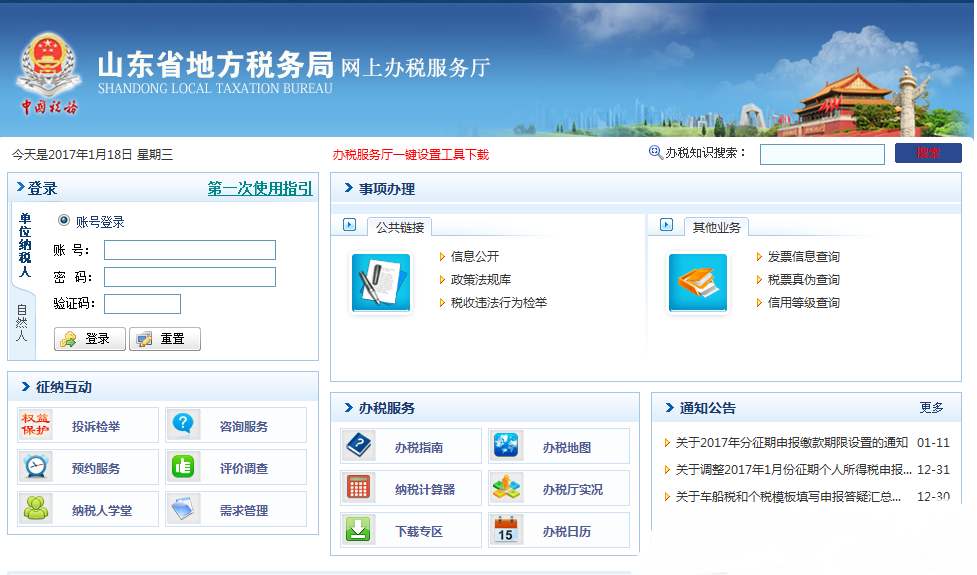Click the 纳税人学堂 person icon
Image resolution: width=977 pixels, height=575 pixels.
(35, 509)
